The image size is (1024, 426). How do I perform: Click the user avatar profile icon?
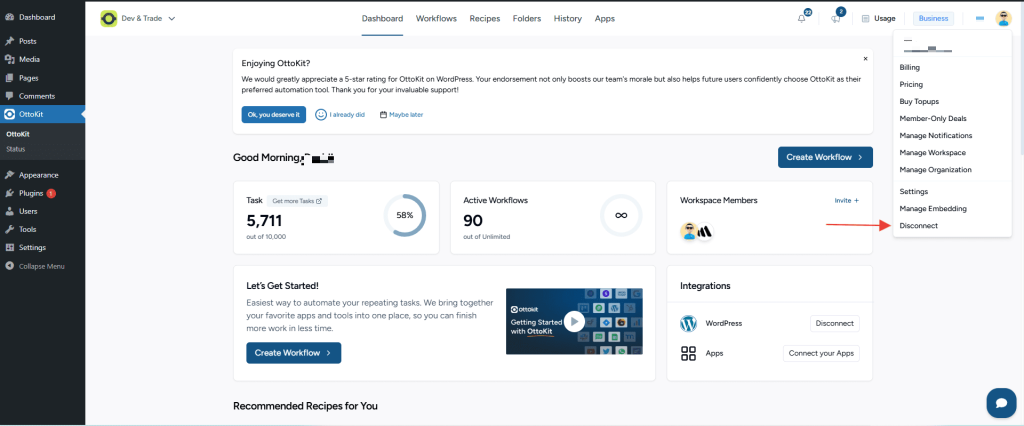pos(1003,18)
